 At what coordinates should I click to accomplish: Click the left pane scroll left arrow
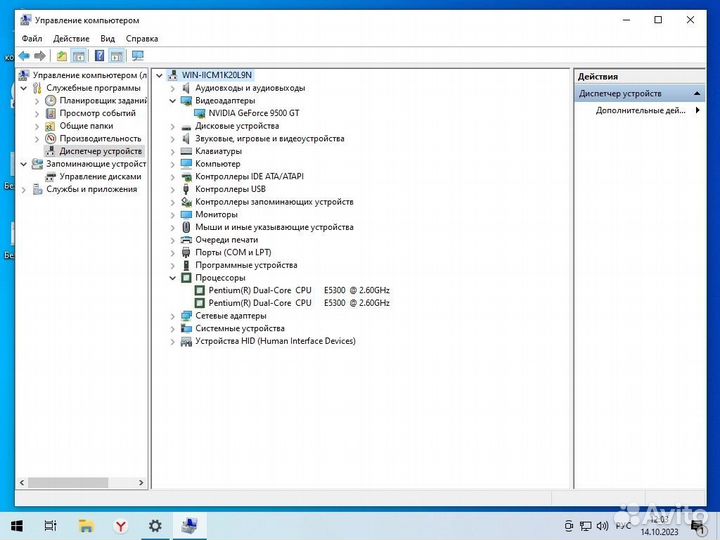click(x=22, y=483)
